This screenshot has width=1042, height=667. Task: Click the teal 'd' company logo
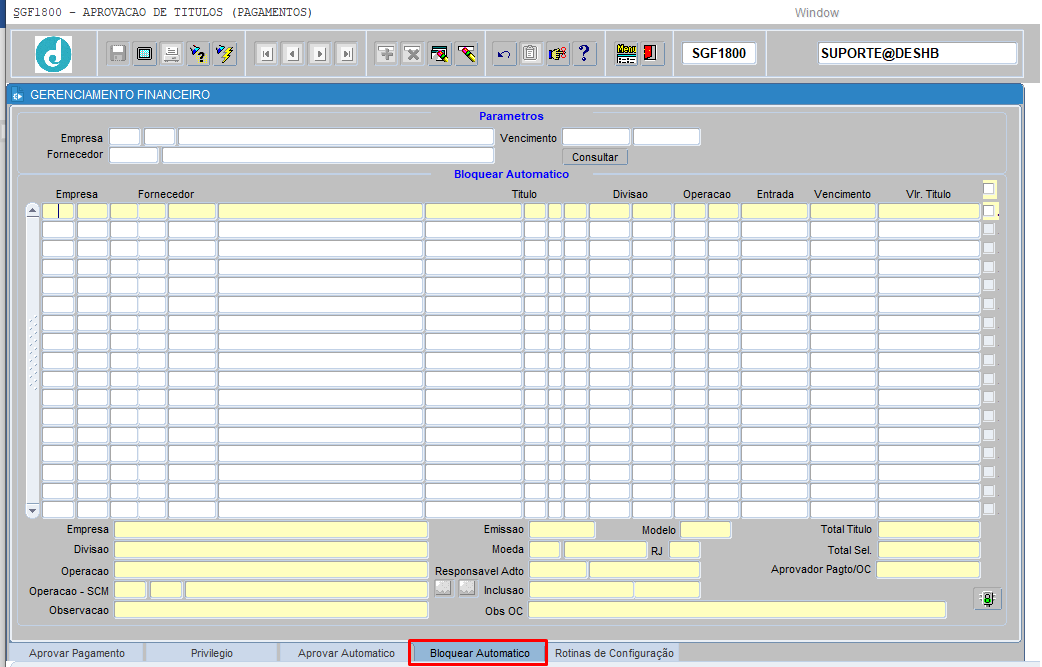[53, 54]
